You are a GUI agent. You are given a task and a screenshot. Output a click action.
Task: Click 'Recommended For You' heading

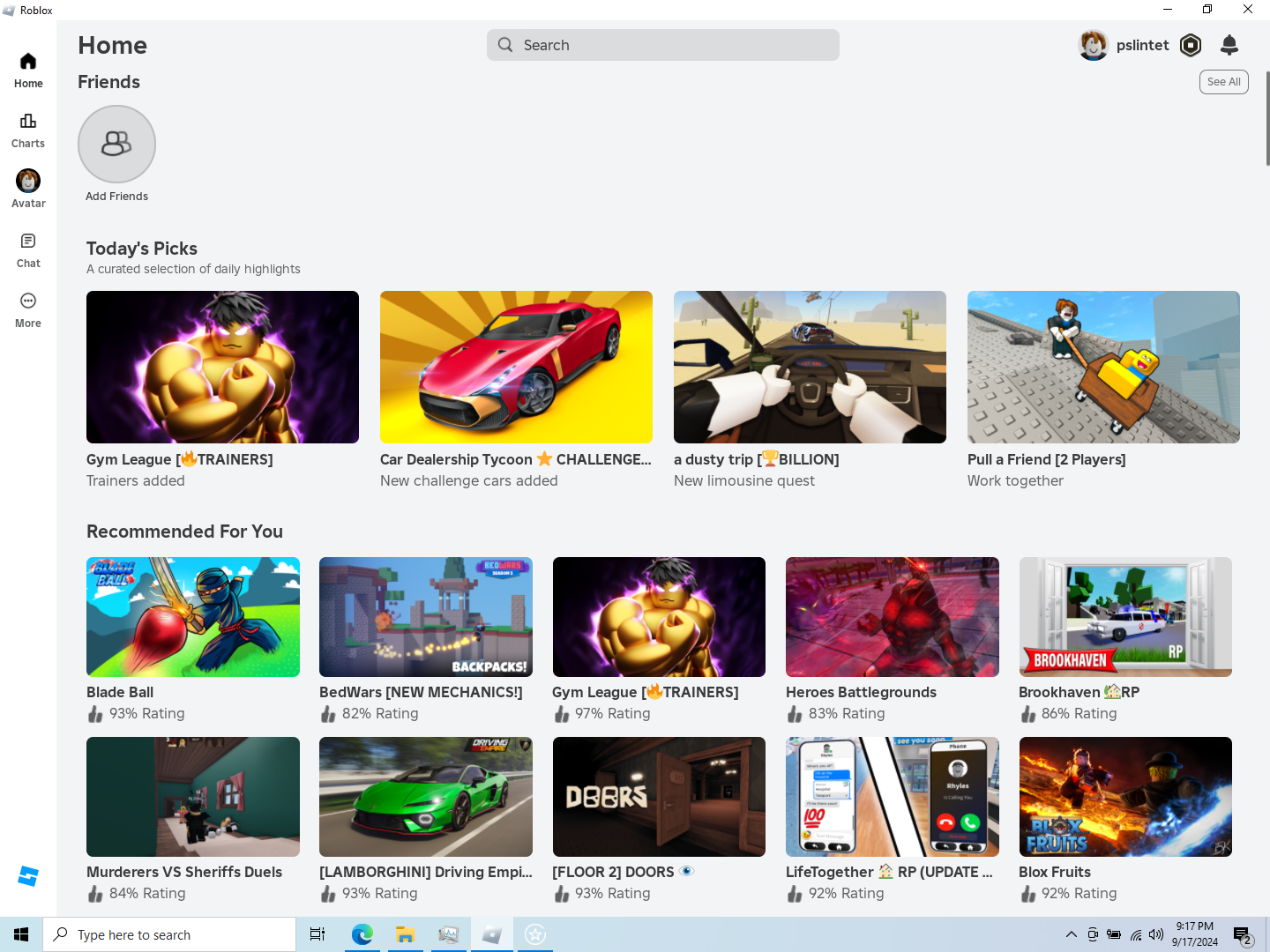184,532
